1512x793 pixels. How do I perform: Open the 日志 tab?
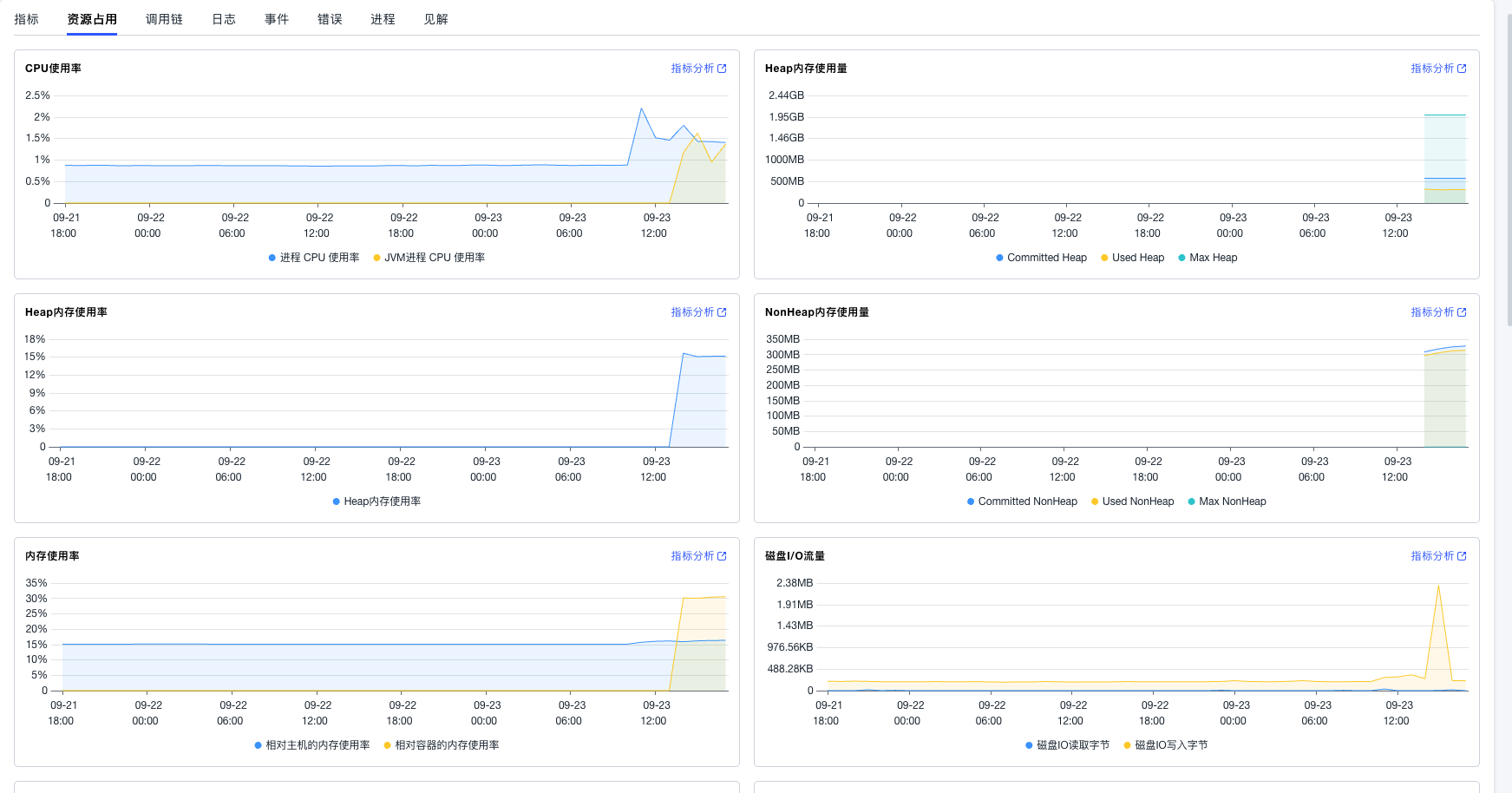pos(224,19)
